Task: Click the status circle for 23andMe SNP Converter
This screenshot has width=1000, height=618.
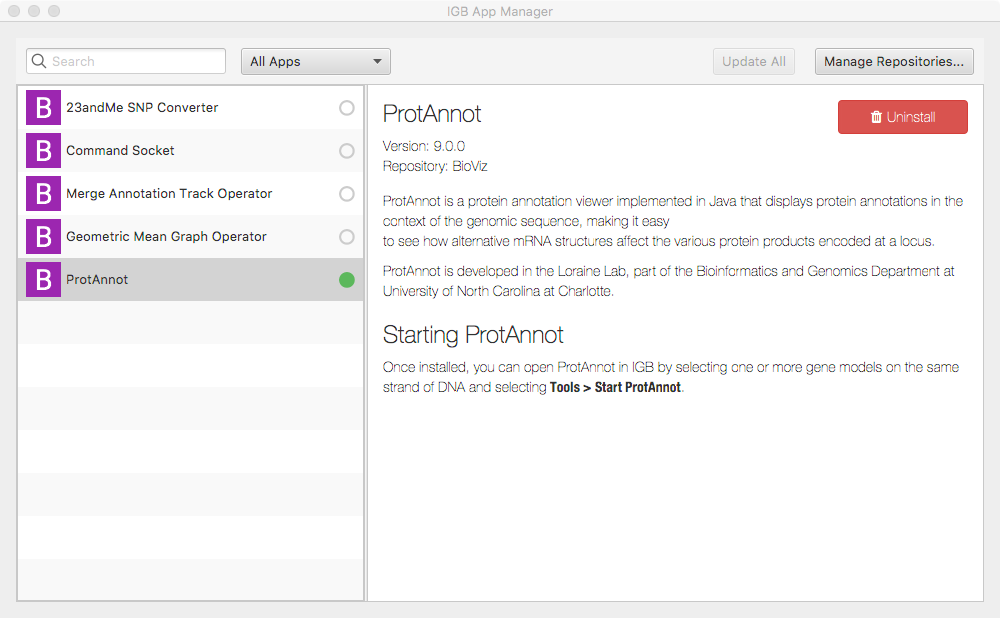Action: point(347,108)
